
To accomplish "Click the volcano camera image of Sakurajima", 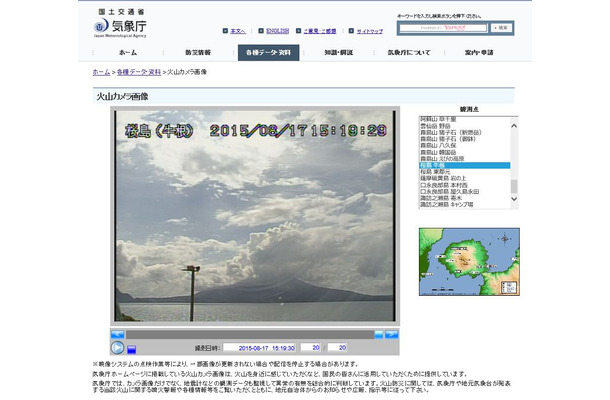I will [255, 216].
